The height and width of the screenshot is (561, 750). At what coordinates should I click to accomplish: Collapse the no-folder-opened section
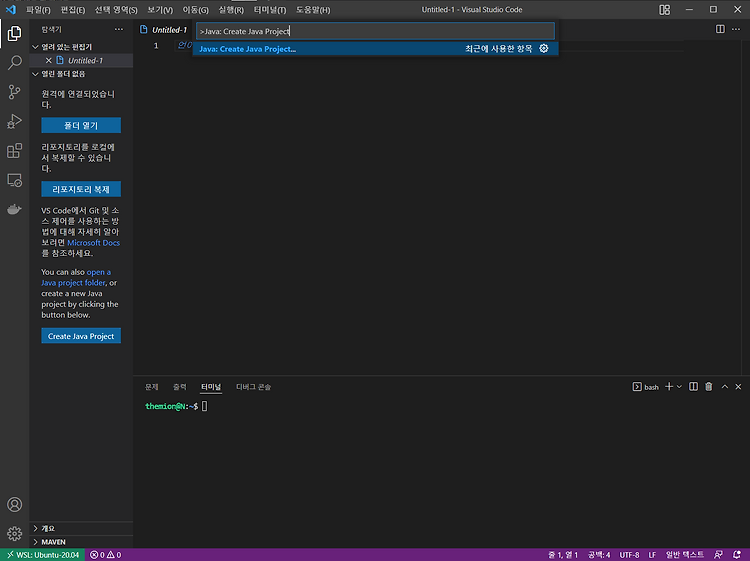pos(35,74)
